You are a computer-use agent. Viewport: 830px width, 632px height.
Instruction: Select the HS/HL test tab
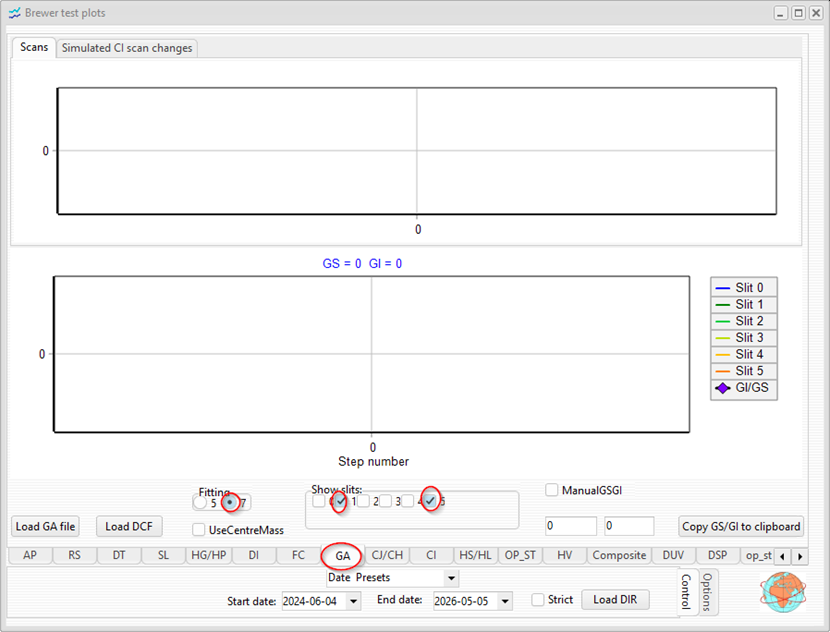click(475, 555)
